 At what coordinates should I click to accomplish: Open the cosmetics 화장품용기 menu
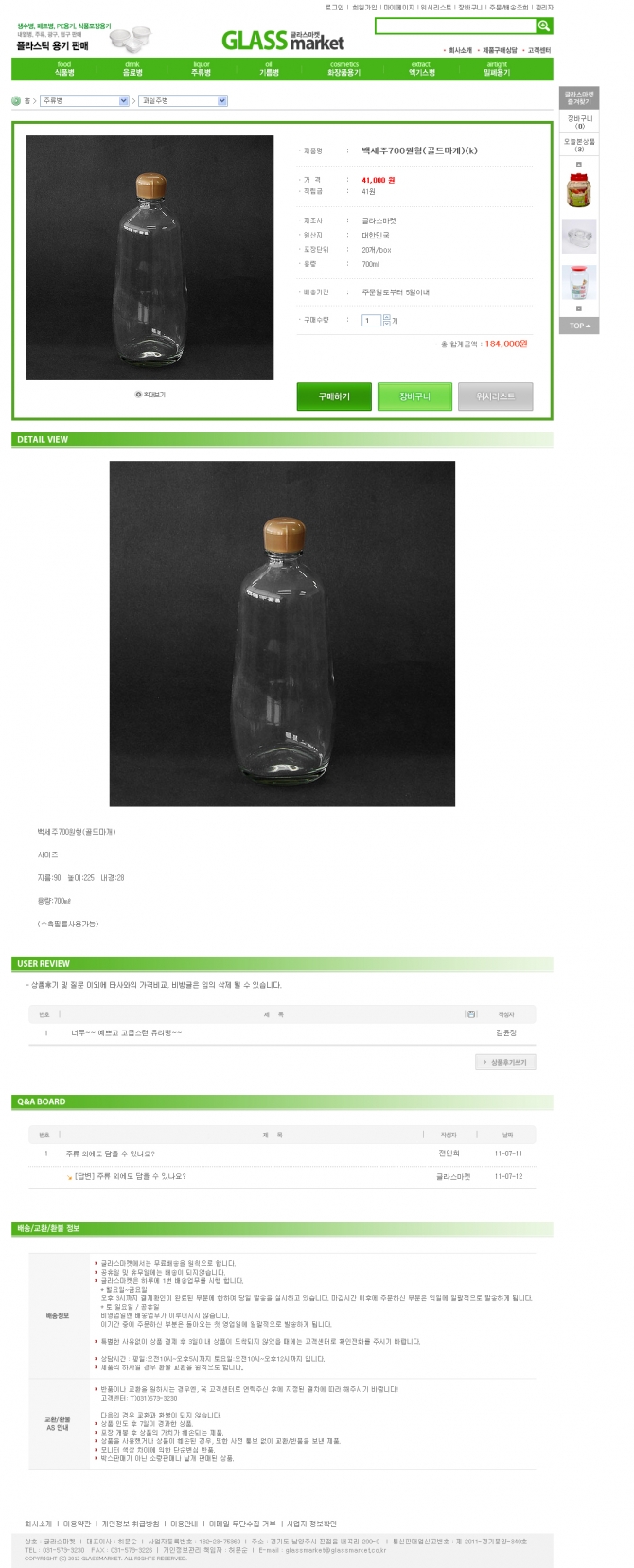pyautogui.click(x=344, y=68)
